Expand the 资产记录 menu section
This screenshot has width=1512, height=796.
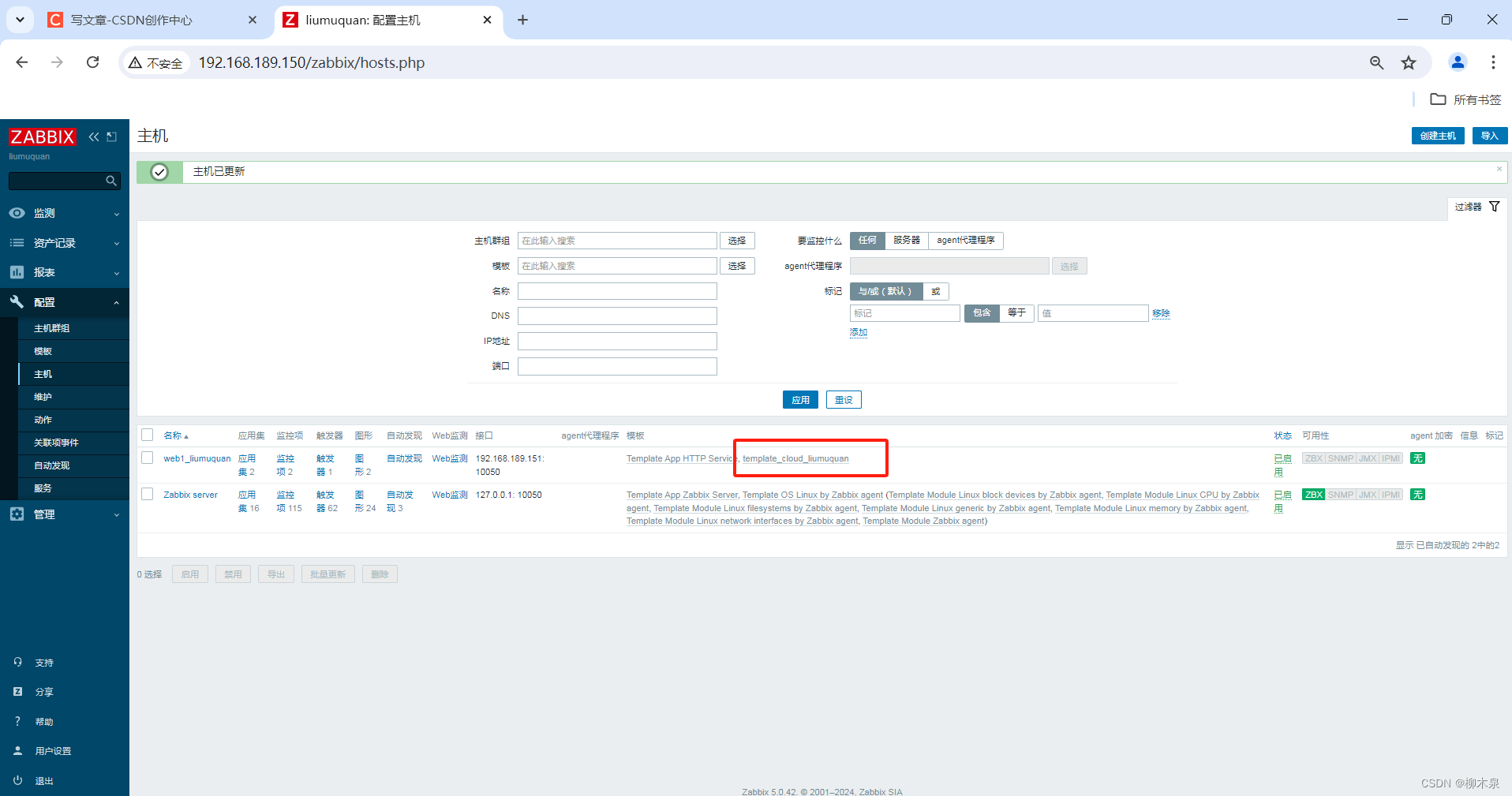click(65, 243)
